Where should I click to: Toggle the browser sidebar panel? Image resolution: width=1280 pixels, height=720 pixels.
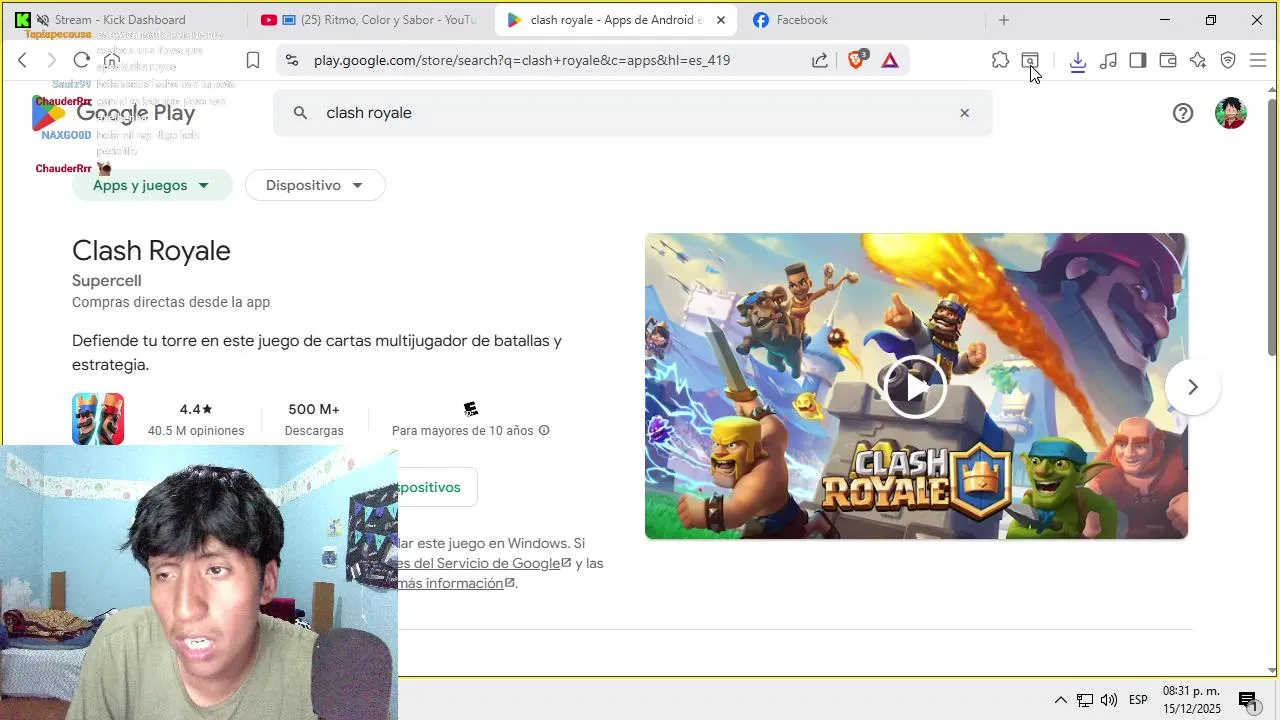(x=1138, y=60)
